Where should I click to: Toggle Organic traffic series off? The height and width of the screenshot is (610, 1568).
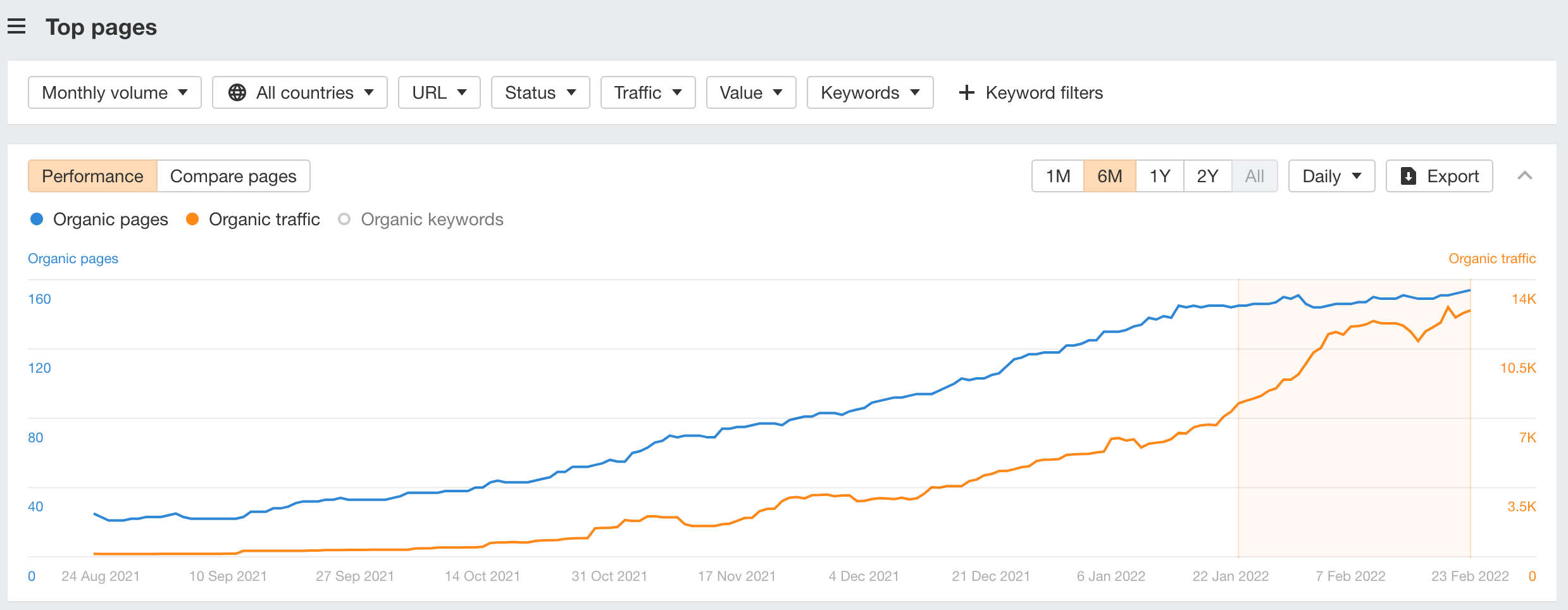[x=253, y=220]
